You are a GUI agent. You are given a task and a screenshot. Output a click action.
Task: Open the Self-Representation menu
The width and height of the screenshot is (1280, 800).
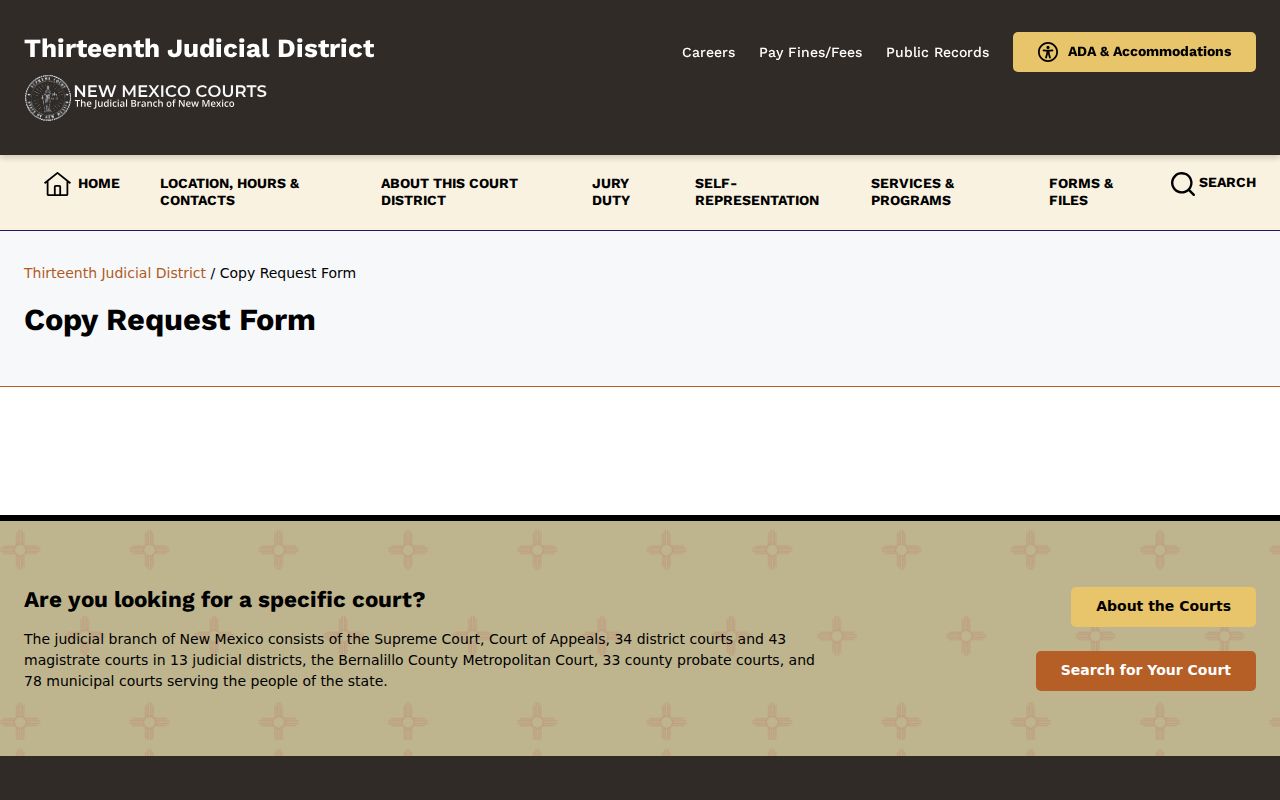tap(757, 192)
